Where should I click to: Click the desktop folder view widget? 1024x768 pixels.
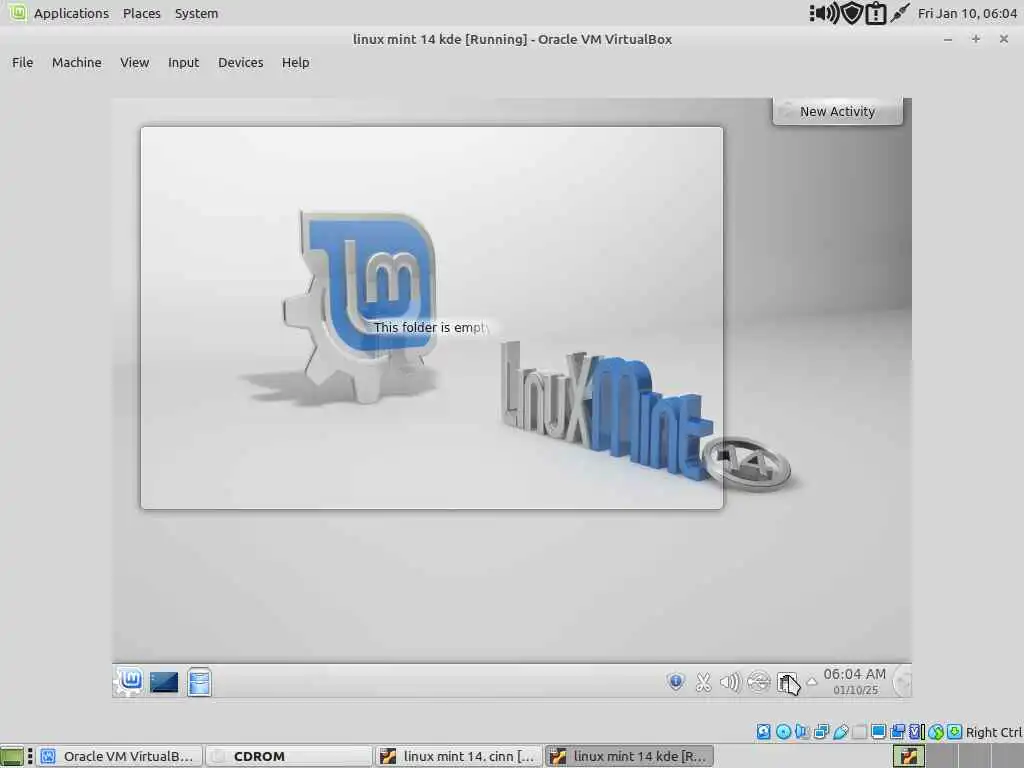[432, 317]
